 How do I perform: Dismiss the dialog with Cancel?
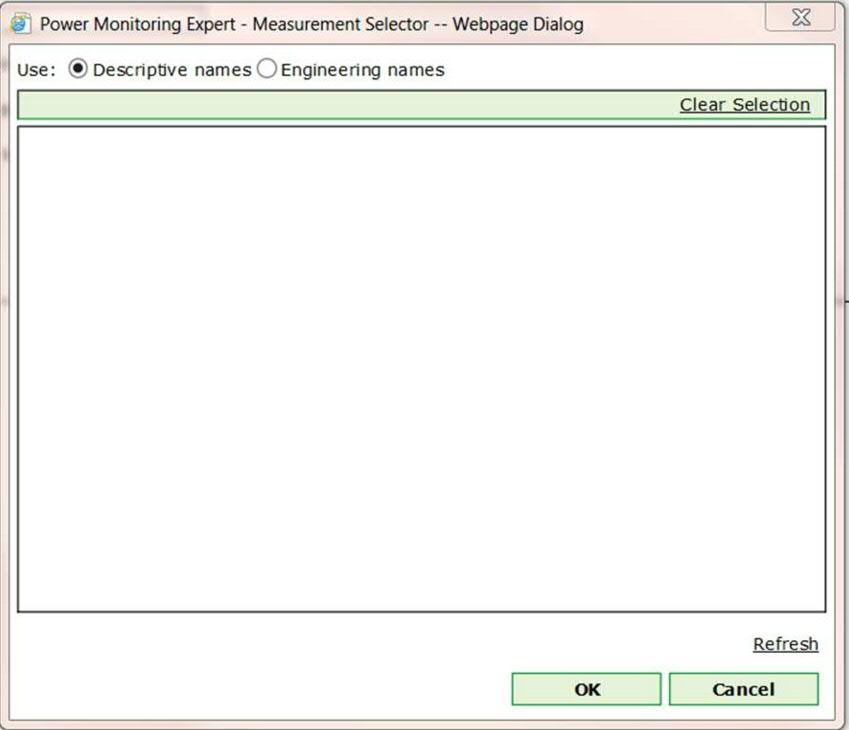click(x=743, y=689)
